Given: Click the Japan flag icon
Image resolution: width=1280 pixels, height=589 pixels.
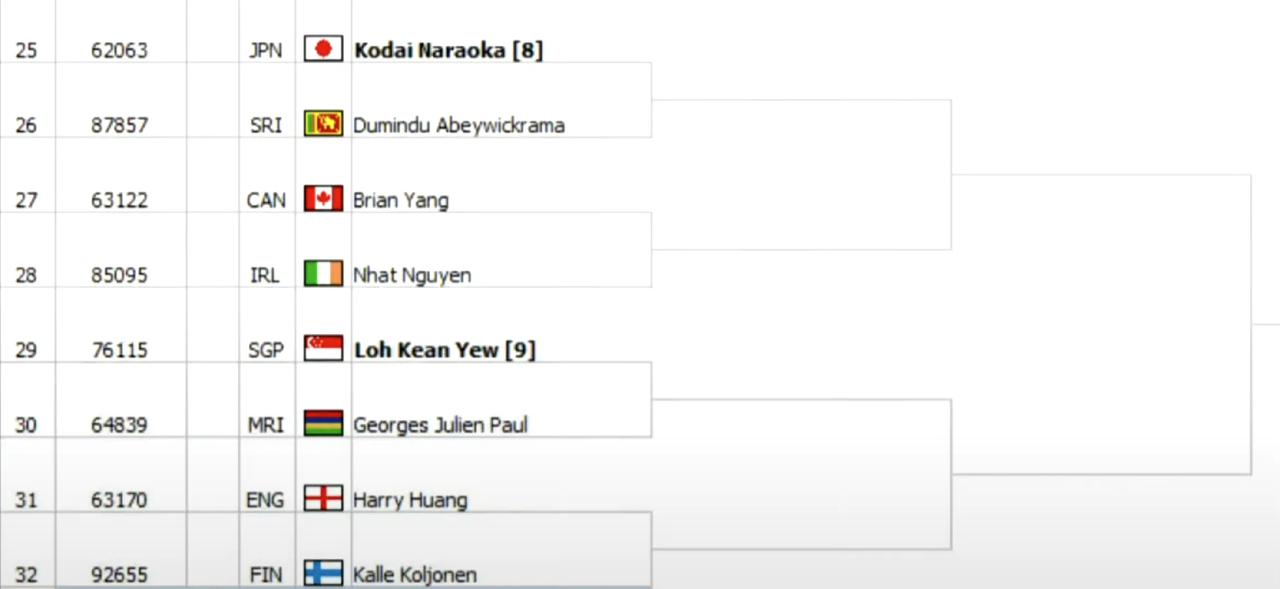Looking at the screenshot, I should (x=323, y=49).
